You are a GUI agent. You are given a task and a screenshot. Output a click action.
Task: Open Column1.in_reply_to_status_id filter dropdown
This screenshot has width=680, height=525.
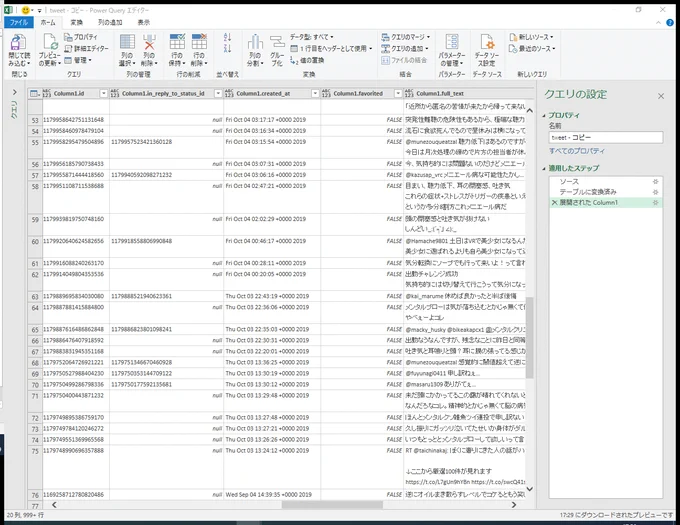[x=218, y=94]
